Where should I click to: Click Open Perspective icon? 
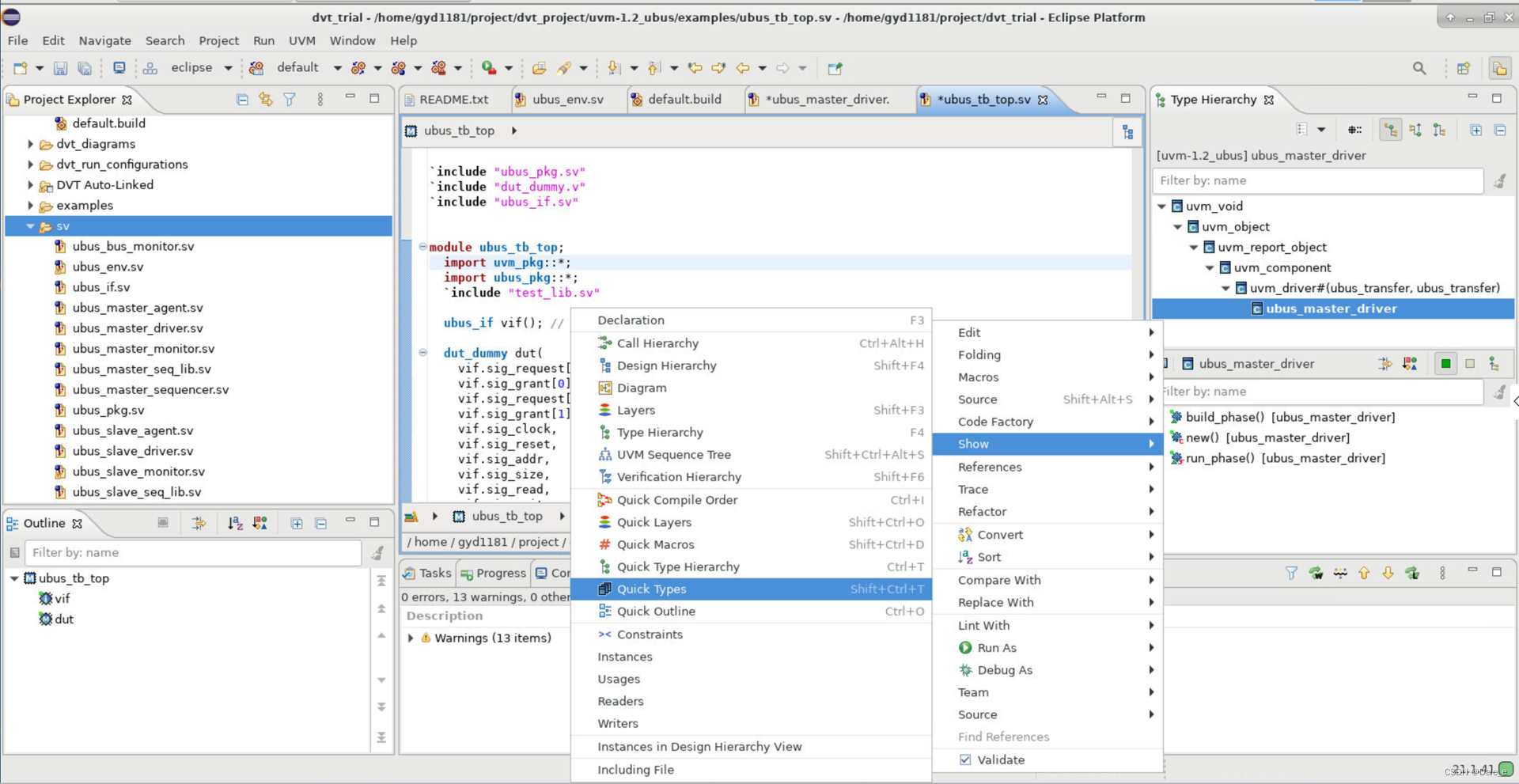[1464, 69]
